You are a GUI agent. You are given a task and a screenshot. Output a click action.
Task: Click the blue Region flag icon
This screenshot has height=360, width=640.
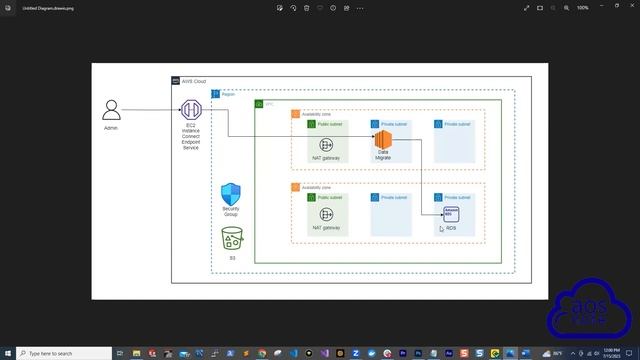(216, 94)
